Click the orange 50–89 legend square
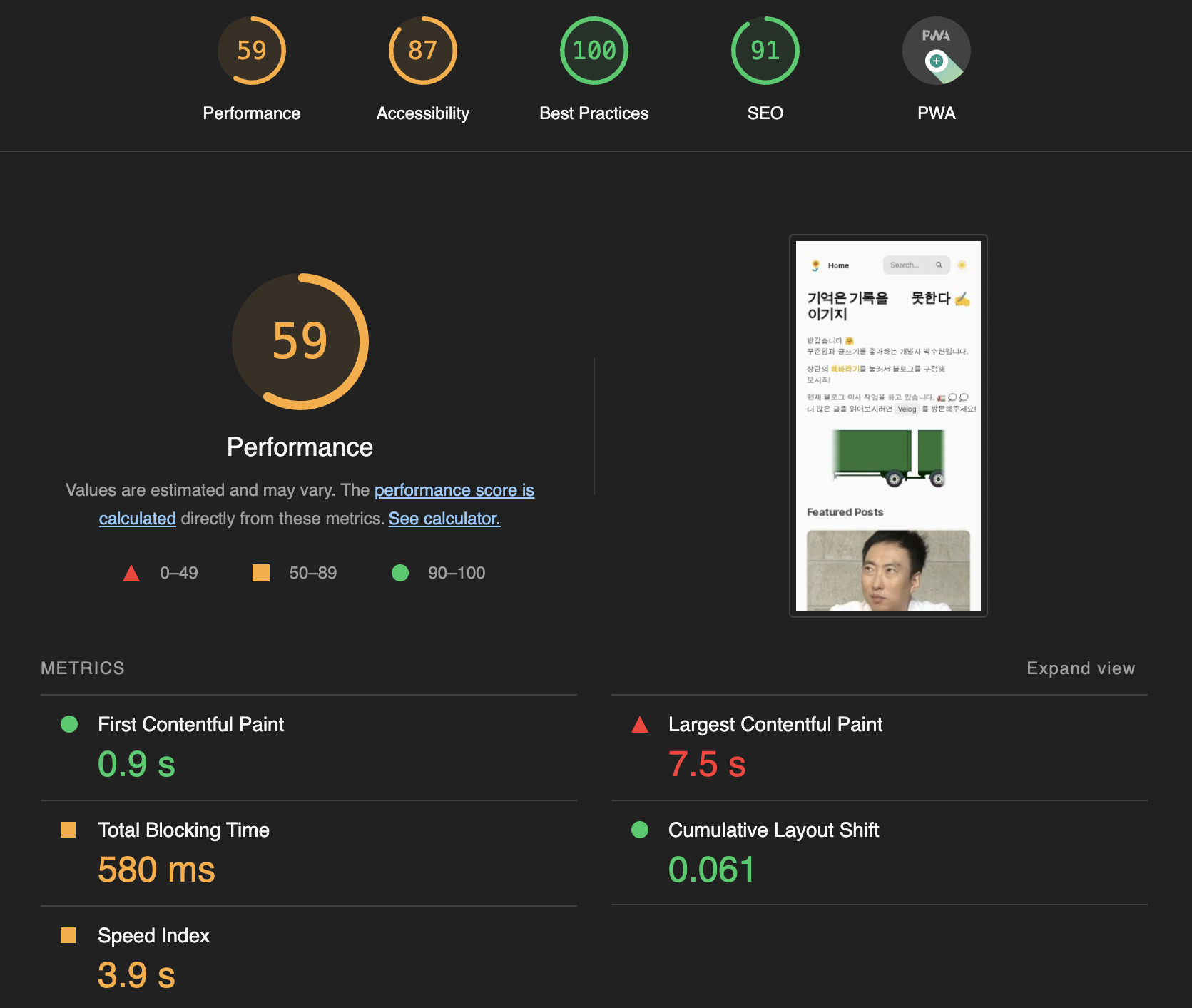 [x=261, y=573]
